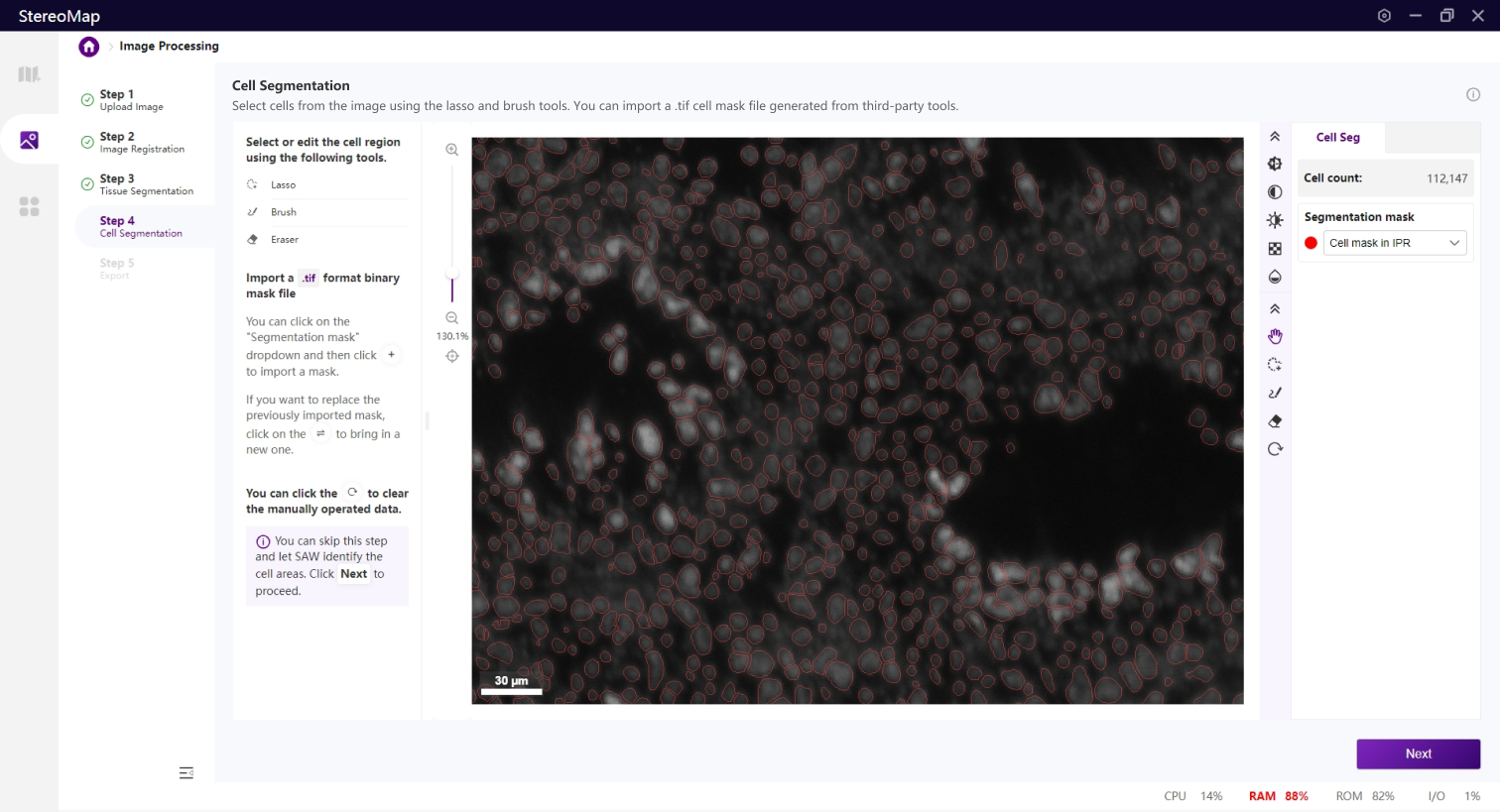Collapse the top double-chevron in right toolbar
The image size is (1500, 812).
coord(1275,137)
